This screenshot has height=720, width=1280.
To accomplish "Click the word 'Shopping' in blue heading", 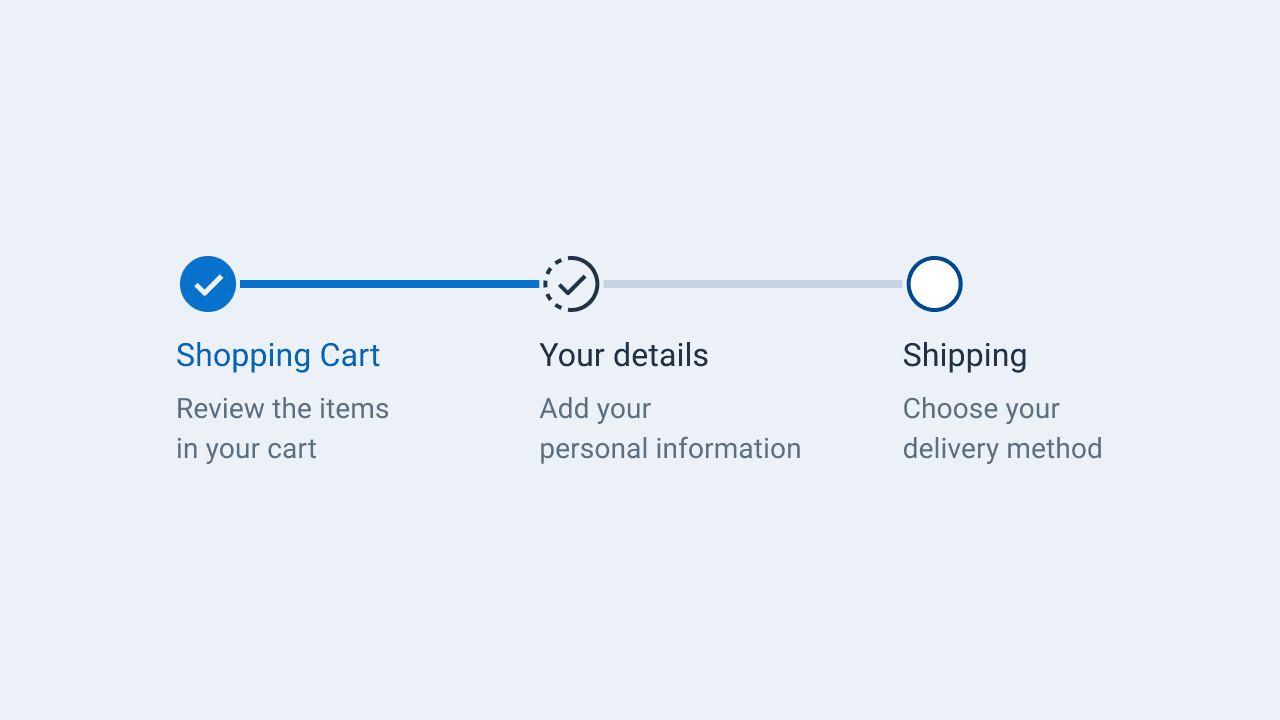I will coord(244,355).
